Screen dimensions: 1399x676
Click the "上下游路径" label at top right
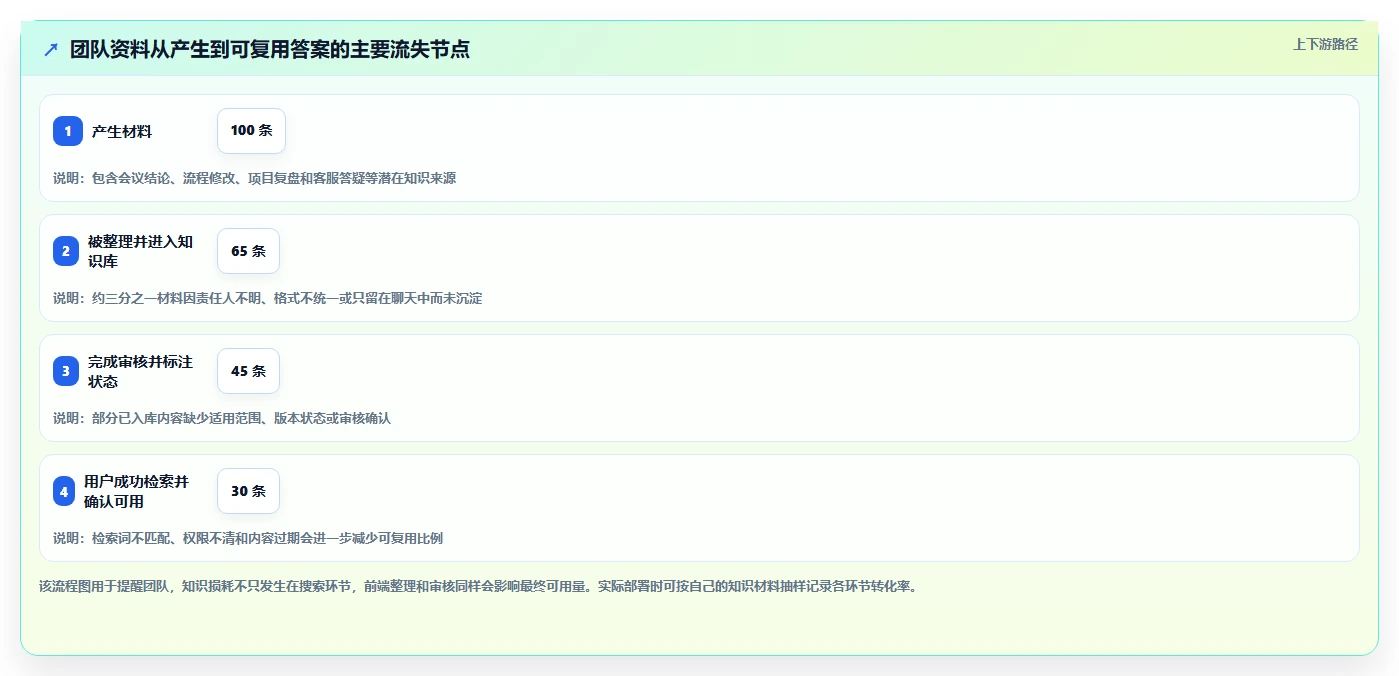point(1325,44)
